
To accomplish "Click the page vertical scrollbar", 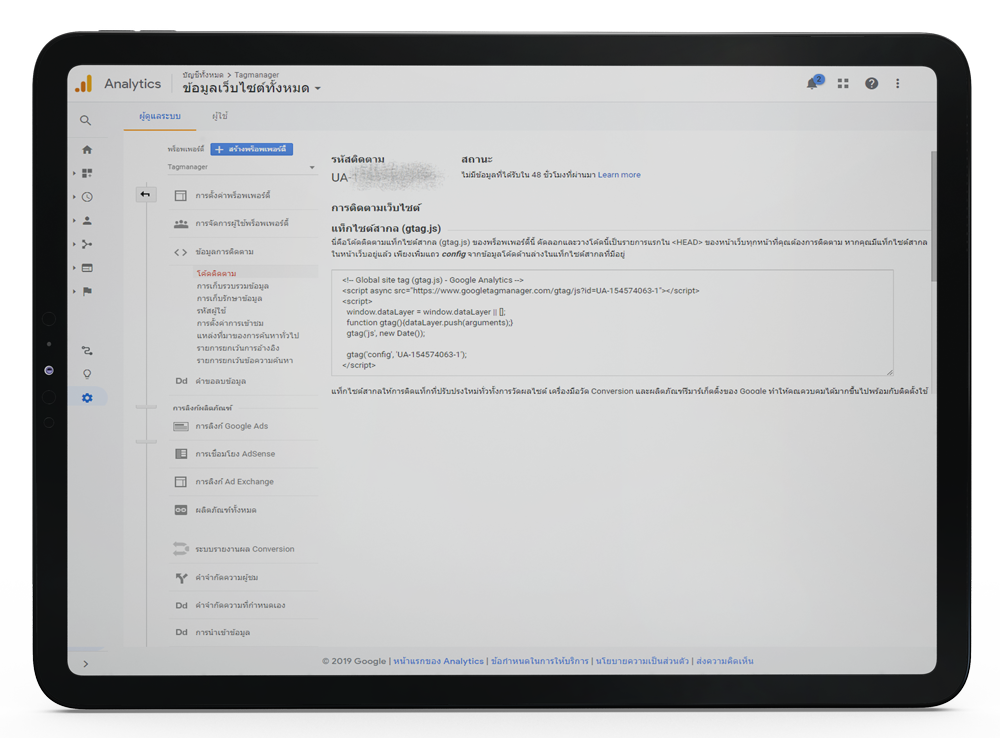I will coord(934,216).
